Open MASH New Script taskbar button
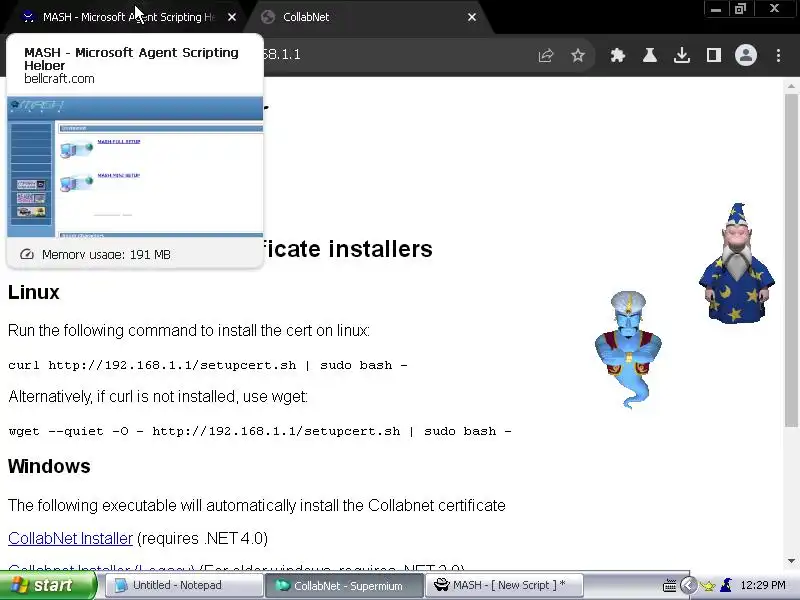The height and width of the screenshot is (600, 800). click(x=504, y=585)
